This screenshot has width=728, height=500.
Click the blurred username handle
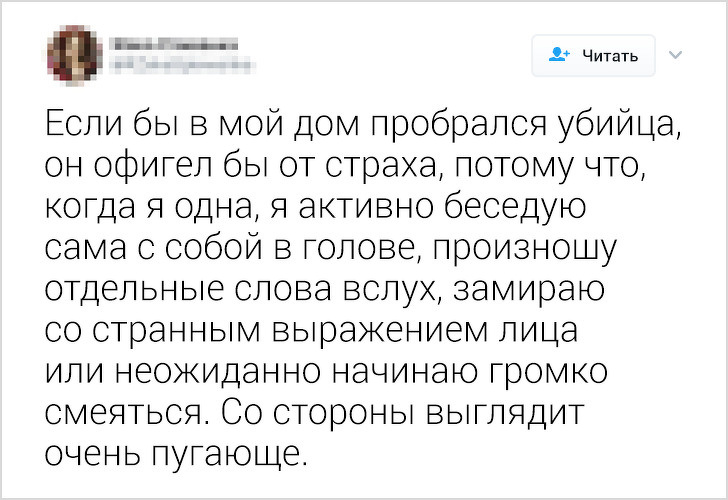click(169, 64)
